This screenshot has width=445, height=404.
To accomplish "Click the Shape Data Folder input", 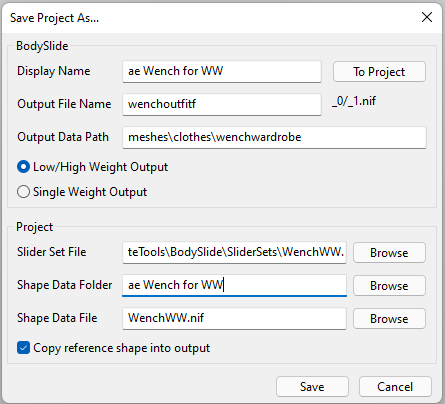I will point(235,285).
